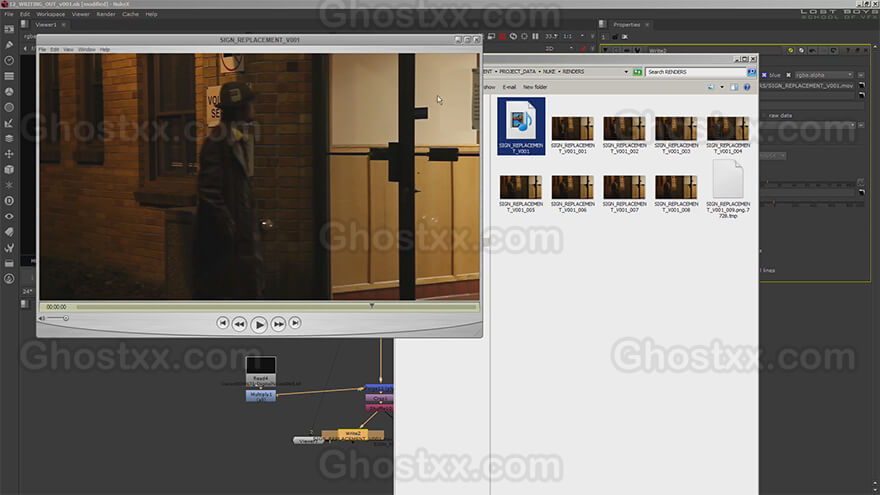
Task: Open the Other nodes toolbar icon
Action: point(9,263)
